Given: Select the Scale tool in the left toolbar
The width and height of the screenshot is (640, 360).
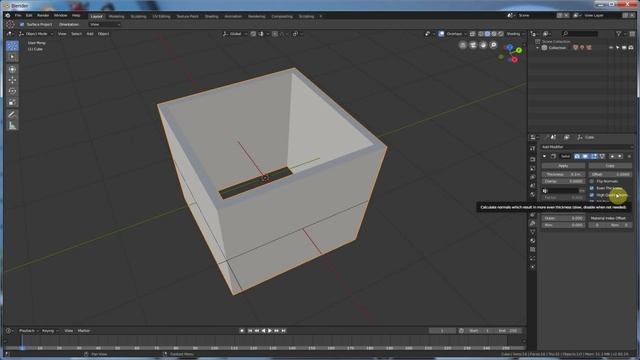Looking at the screenshot, I should pyautogui.click(x=12, y=102).
